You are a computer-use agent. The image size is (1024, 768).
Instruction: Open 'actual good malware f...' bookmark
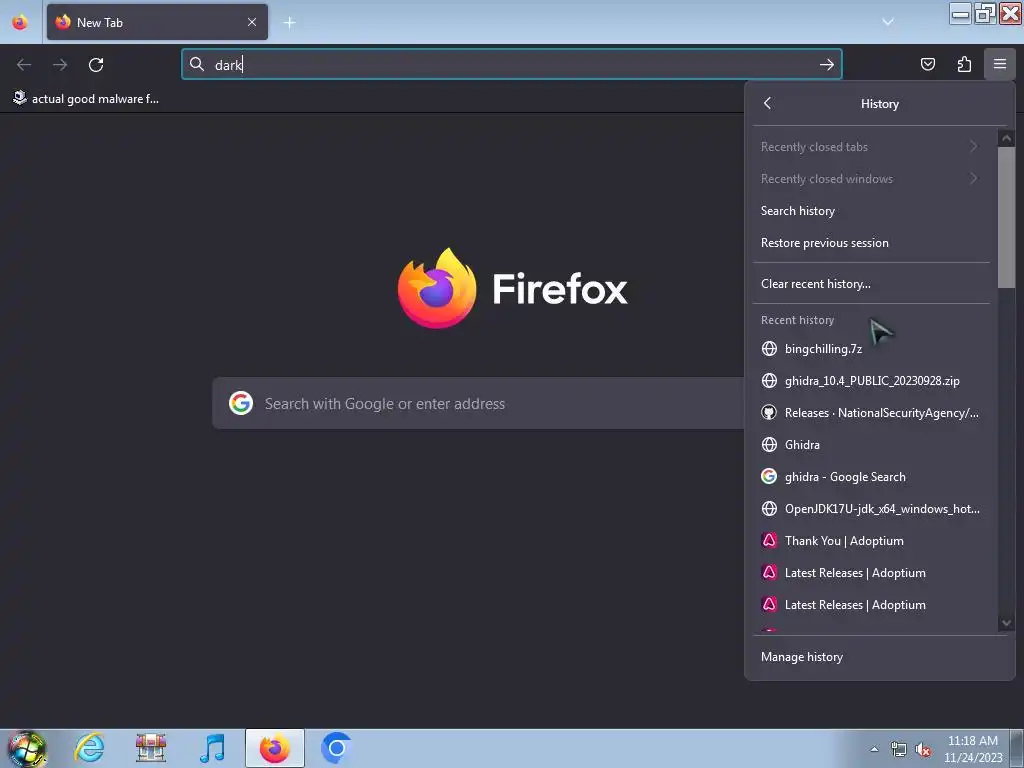tap(86, 99)
